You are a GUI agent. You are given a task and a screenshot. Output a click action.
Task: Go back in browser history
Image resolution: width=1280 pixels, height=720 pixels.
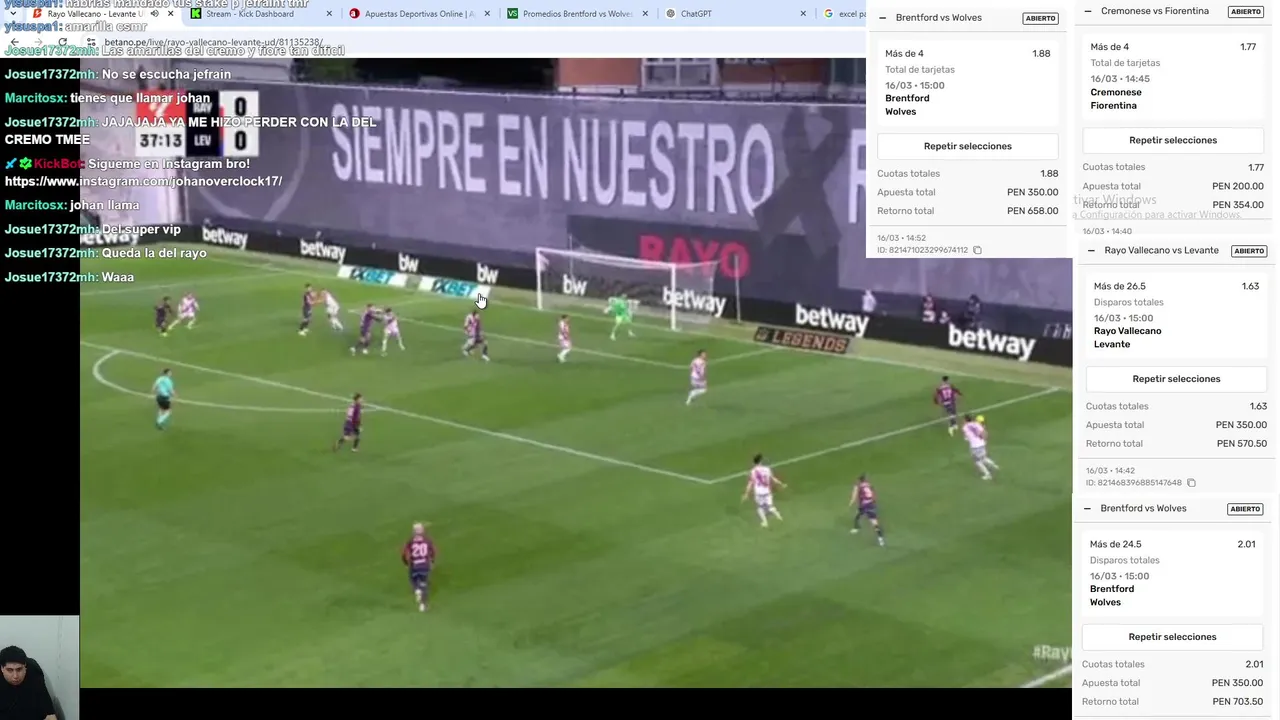14,43
